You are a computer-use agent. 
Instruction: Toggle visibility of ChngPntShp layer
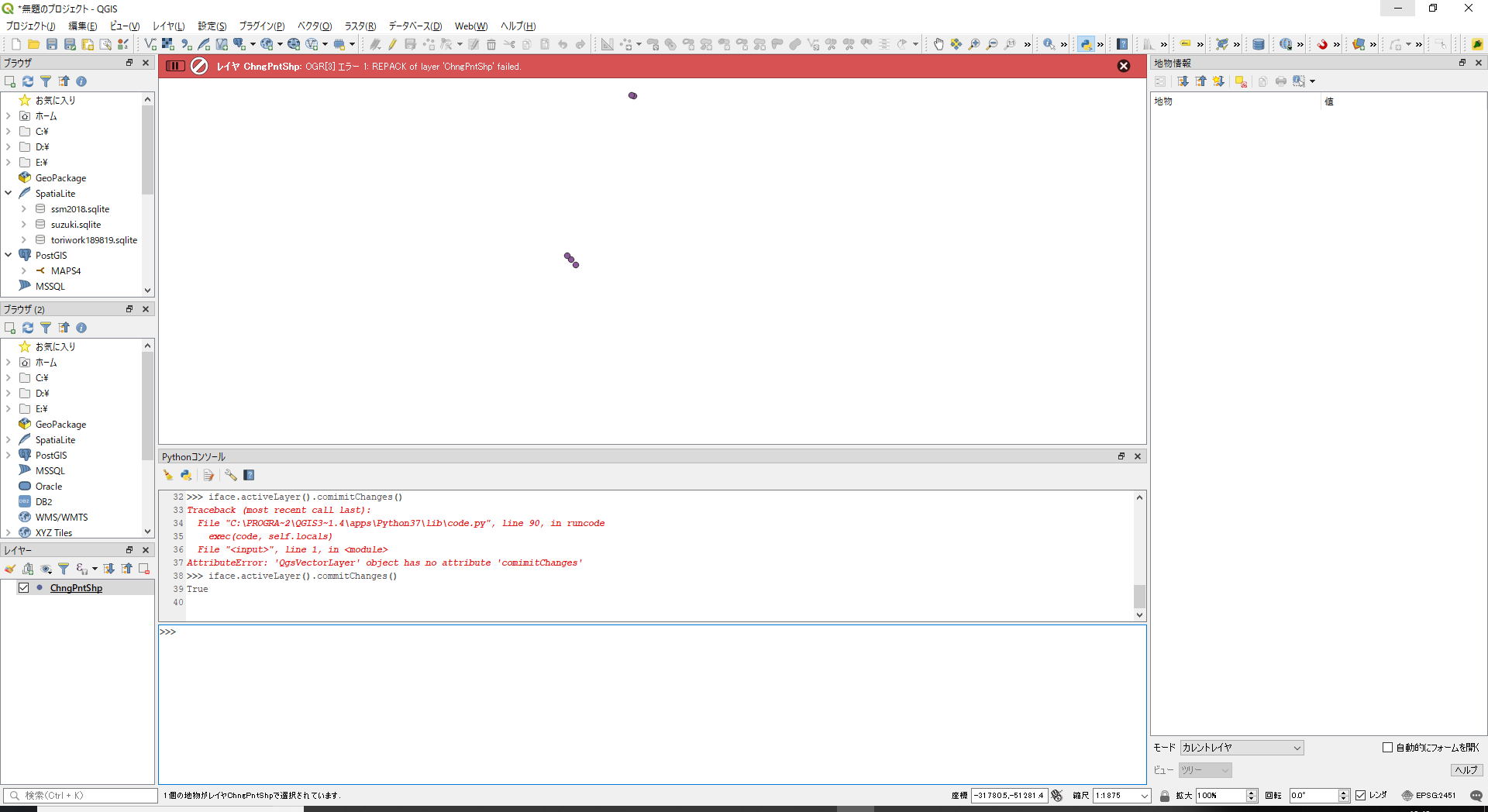coord(24,588)
